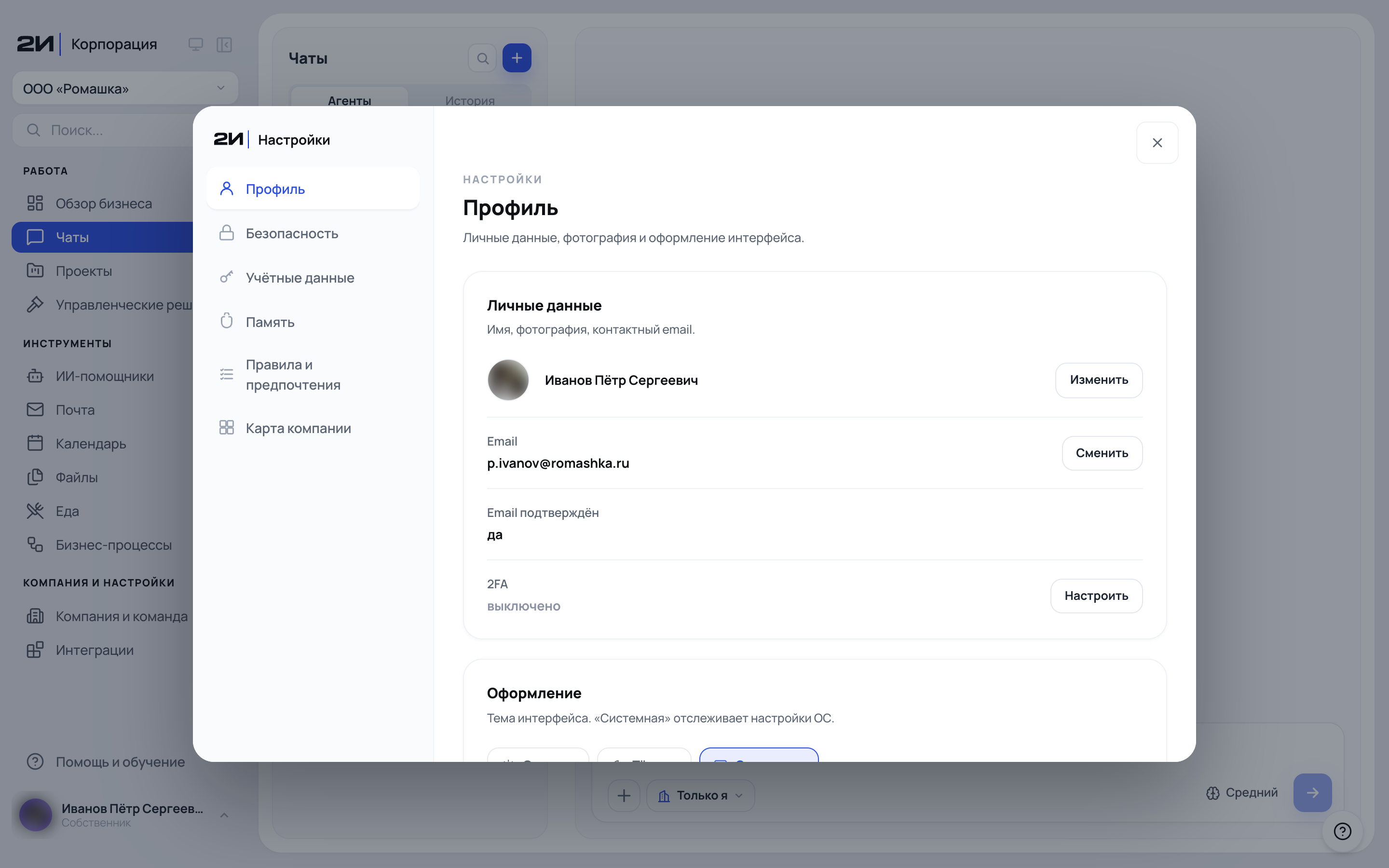This screenshot has width=1389, height=868.
Task: Click Сменить to change the email
Action: (1102, 453)
